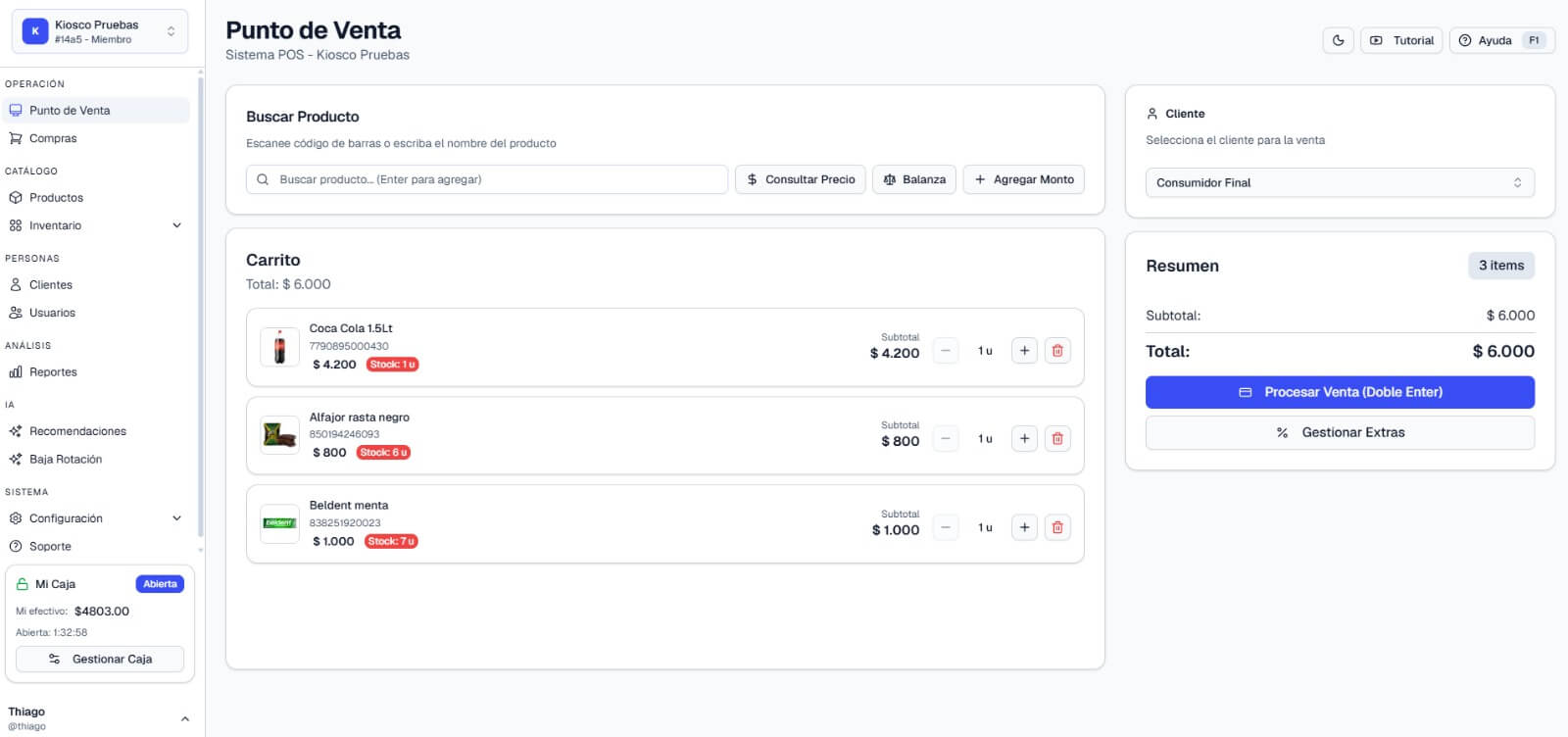Click the Mi efectivo $4803.00 amount
This screenshot has height=737, width=1568.
(102, 612)
